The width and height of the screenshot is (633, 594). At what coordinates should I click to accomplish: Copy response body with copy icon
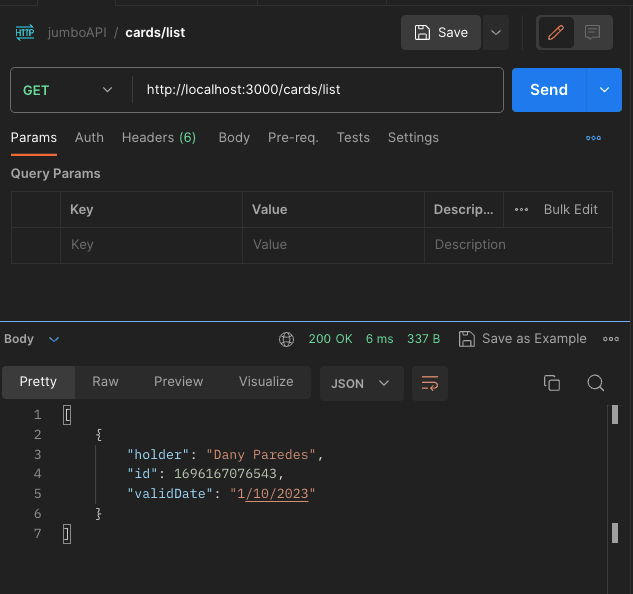pos(552,383)
